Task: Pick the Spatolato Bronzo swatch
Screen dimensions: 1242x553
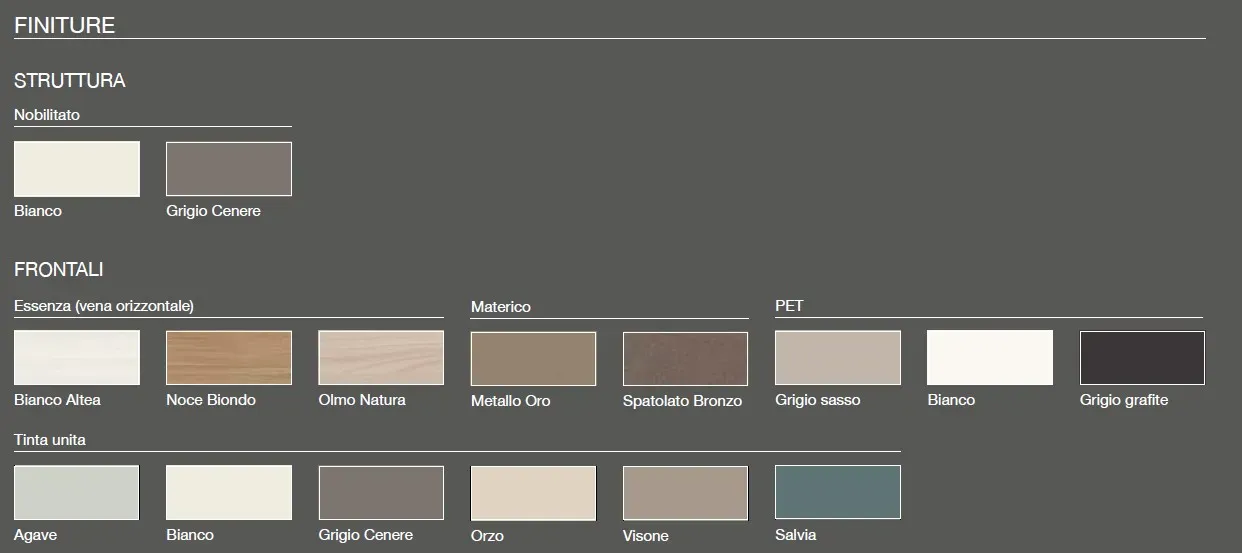Action: tap(685, 359)
